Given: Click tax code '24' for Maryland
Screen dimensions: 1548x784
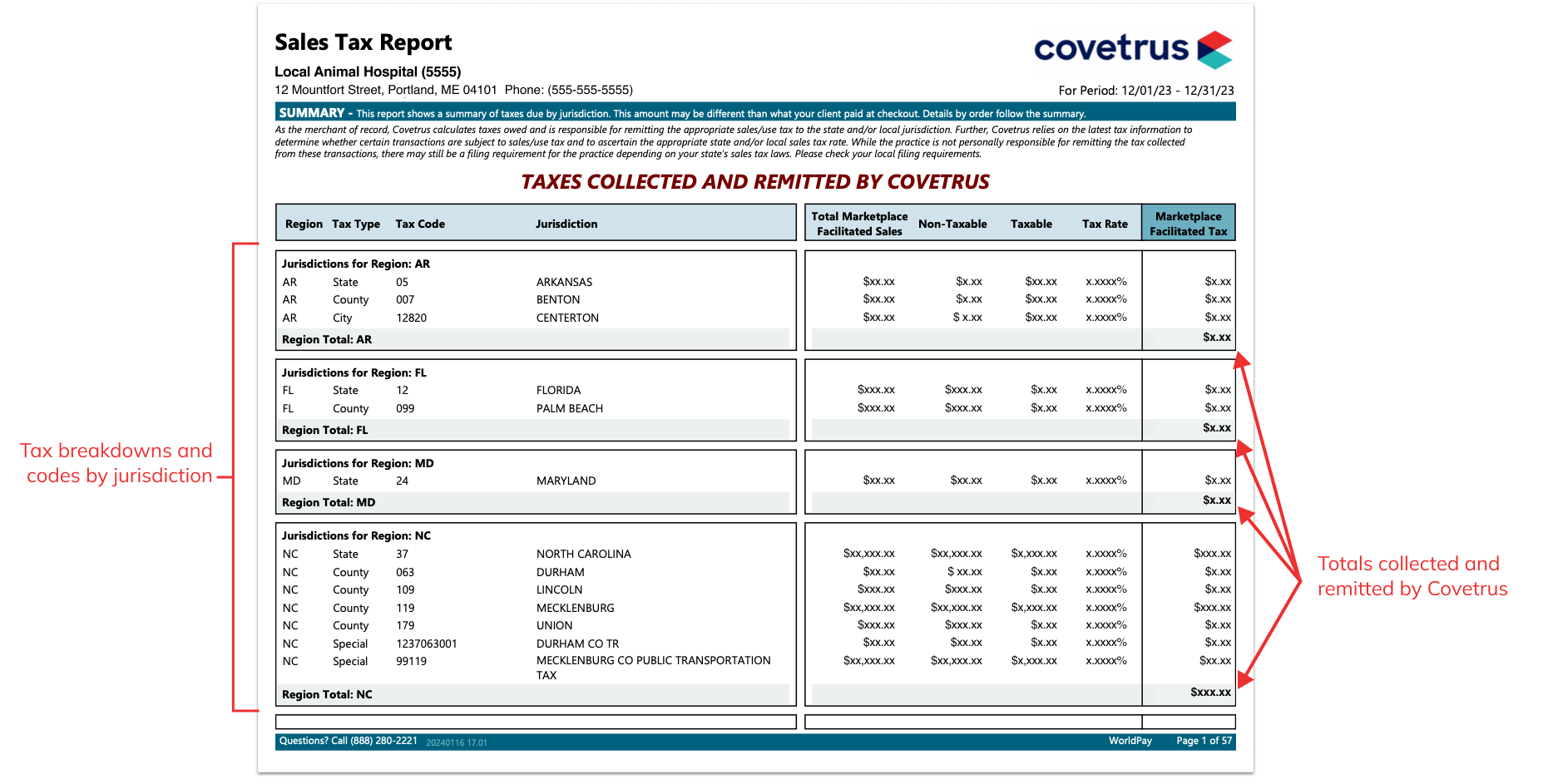Looking at the screenshot, I should pos(402,481).
